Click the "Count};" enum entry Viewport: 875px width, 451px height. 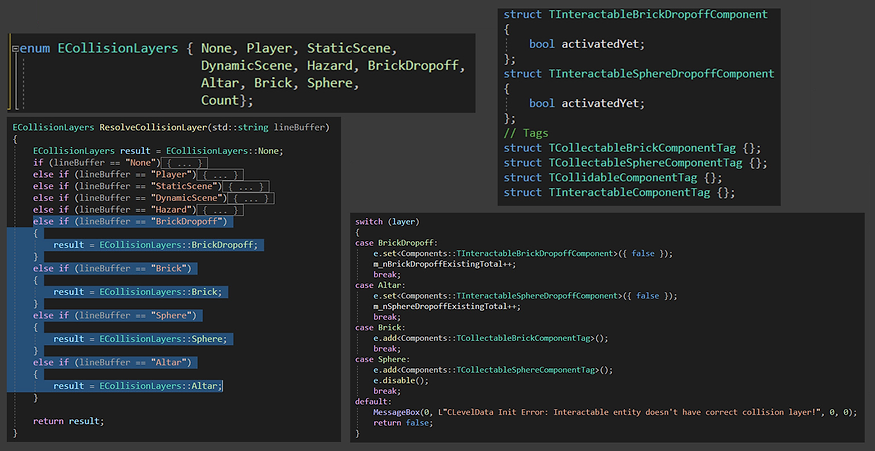[x=227, y=100]
